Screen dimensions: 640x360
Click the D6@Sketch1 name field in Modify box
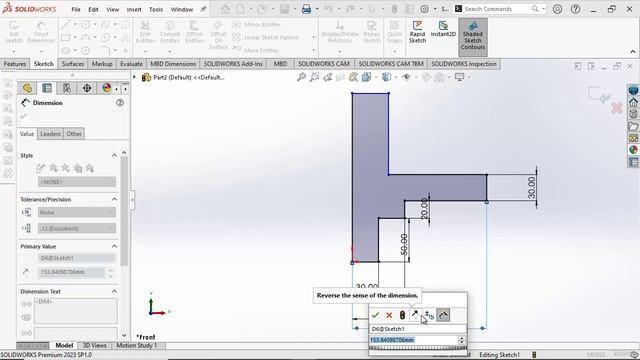coord(418,329)
